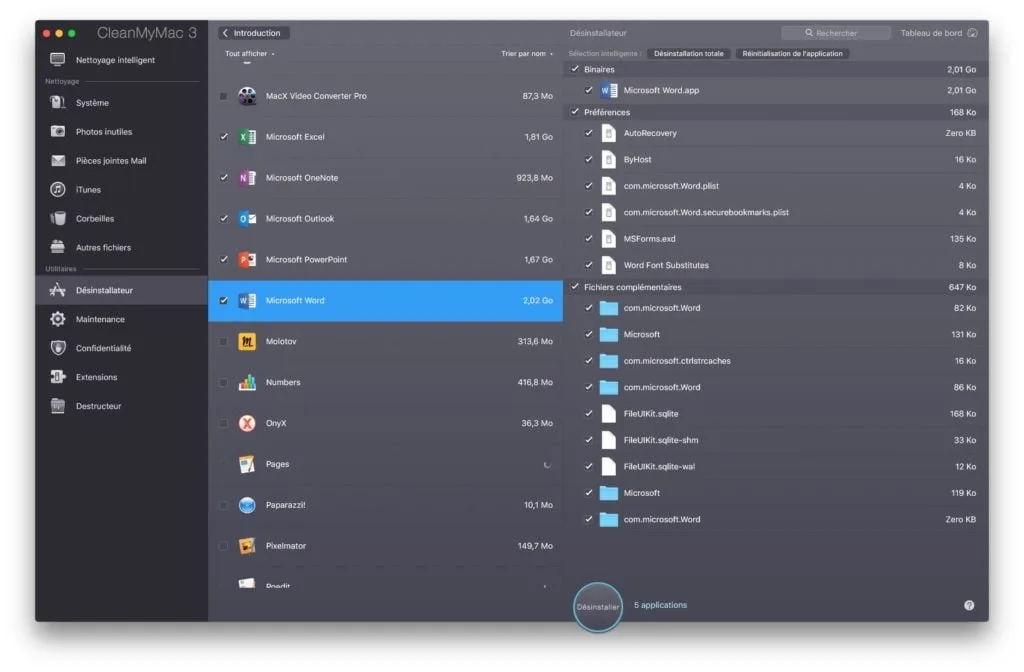Click the Rechercher search field

pyautogui.click(x=835, y=33)
